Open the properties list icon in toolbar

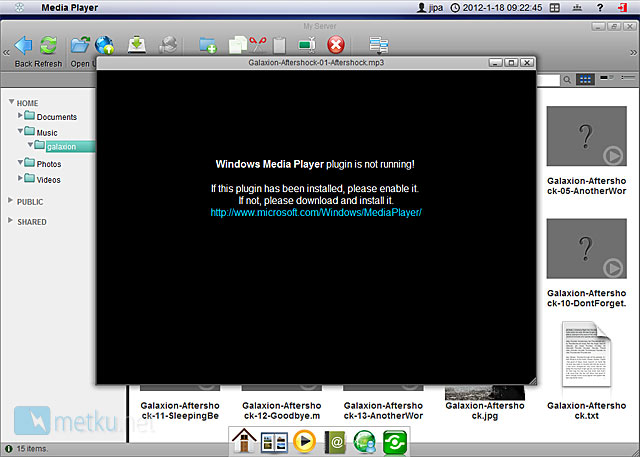[x=379, y=45]
